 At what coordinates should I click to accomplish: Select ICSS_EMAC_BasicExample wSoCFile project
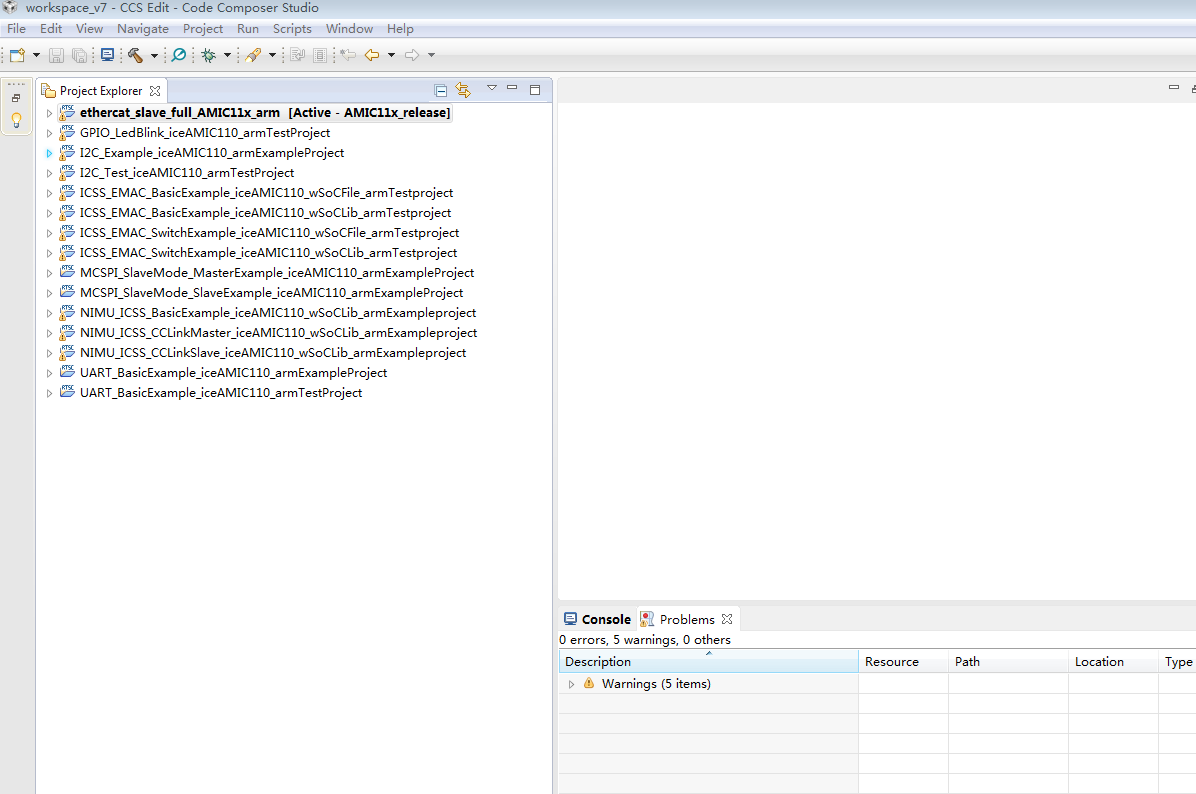pos(266,193)
